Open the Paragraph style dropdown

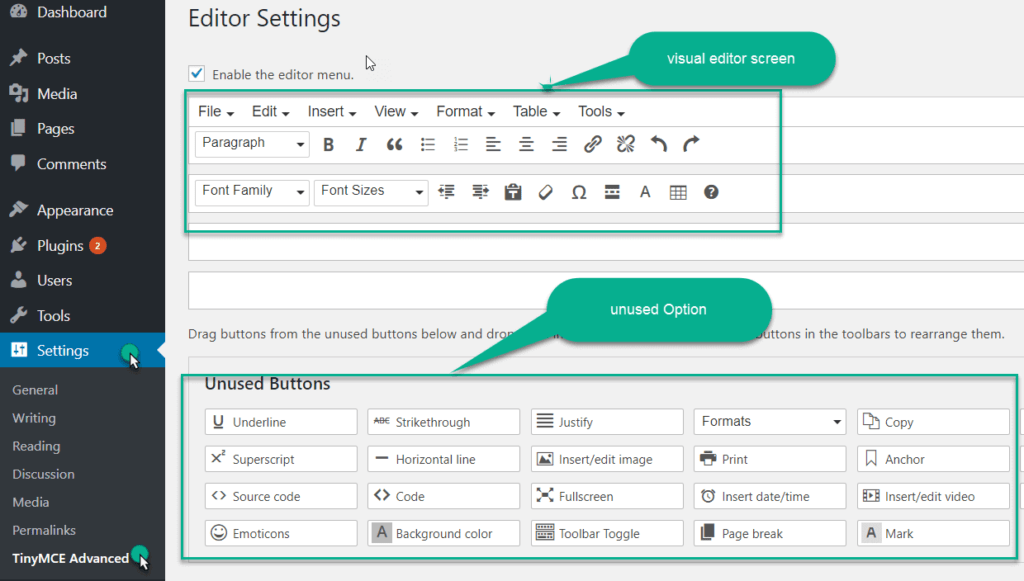point(251,143)
